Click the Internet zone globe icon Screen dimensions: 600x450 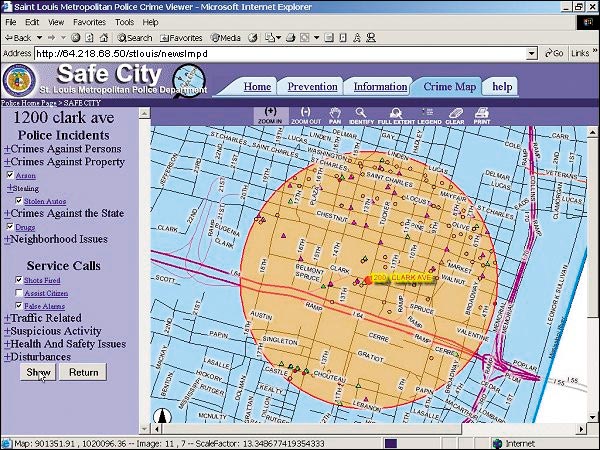(x=497, y=444)
